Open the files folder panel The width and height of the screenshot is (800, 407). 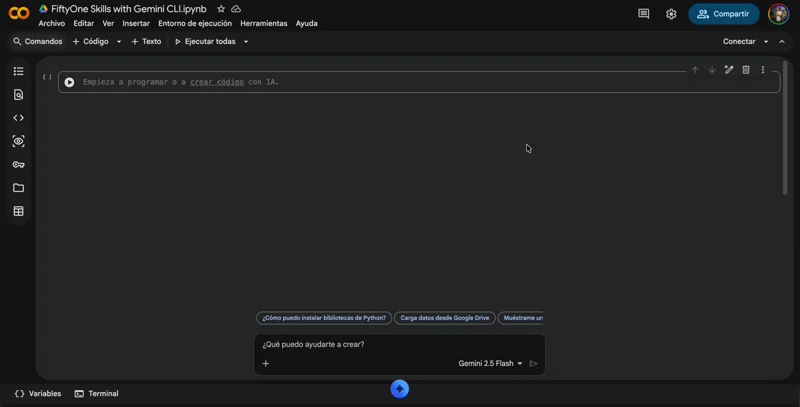(18, 188)
